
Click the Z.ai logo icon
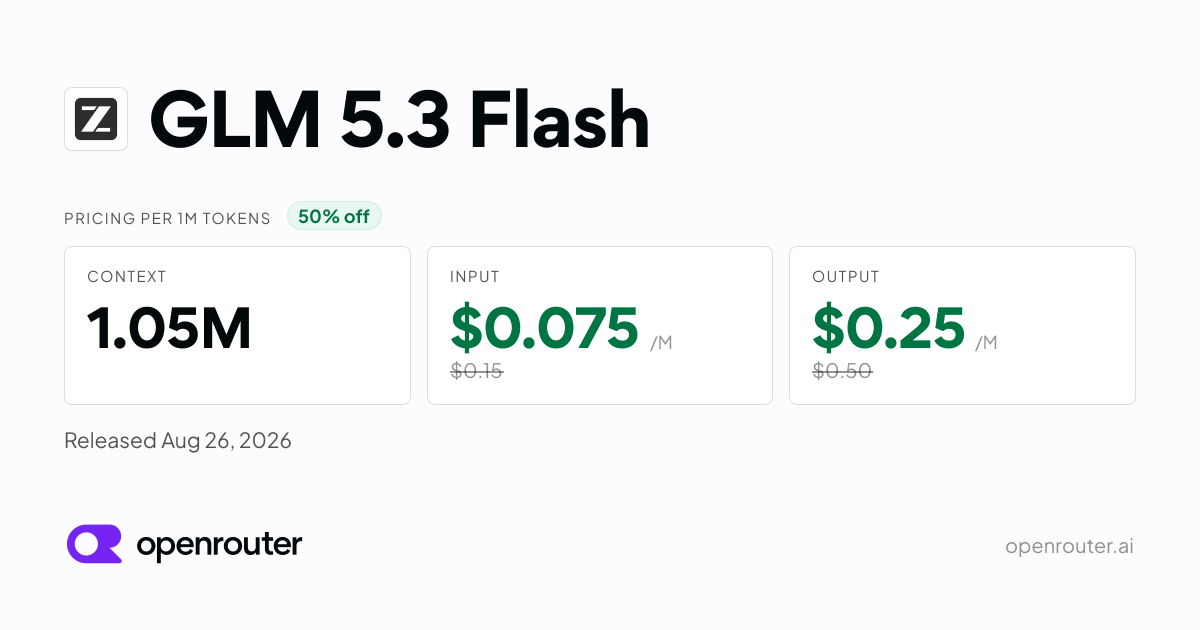pos(96,119)
